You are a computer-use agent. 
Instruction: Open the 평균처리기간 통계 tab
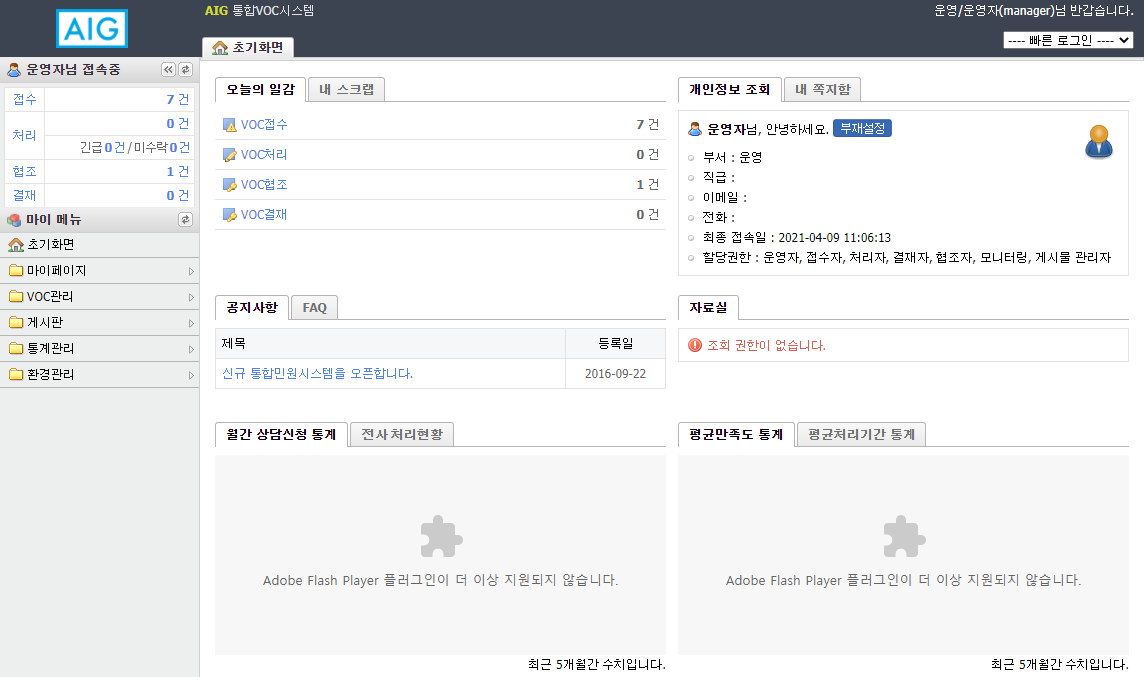click(861, 434)
